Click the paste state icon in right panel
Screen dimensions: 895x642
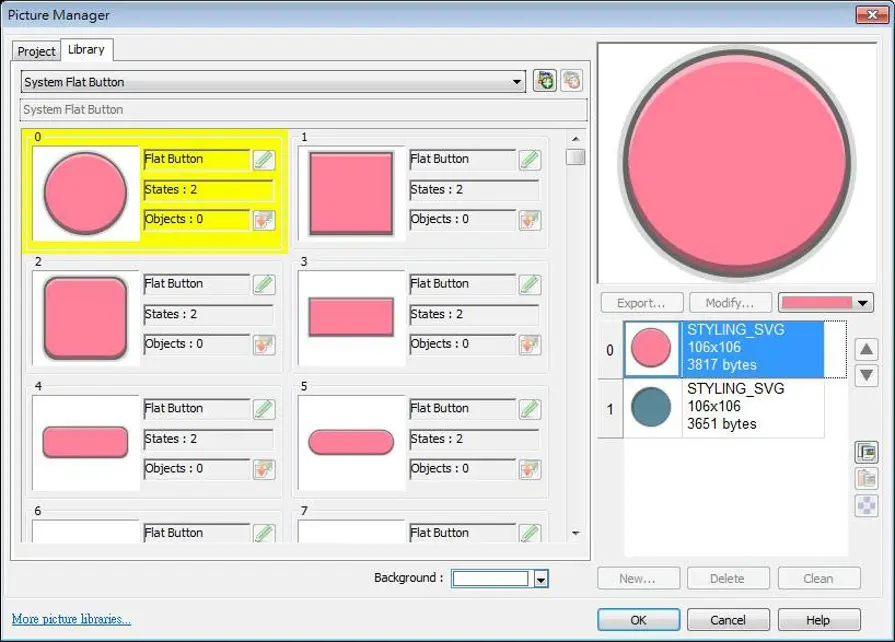[x=866, y=478]
